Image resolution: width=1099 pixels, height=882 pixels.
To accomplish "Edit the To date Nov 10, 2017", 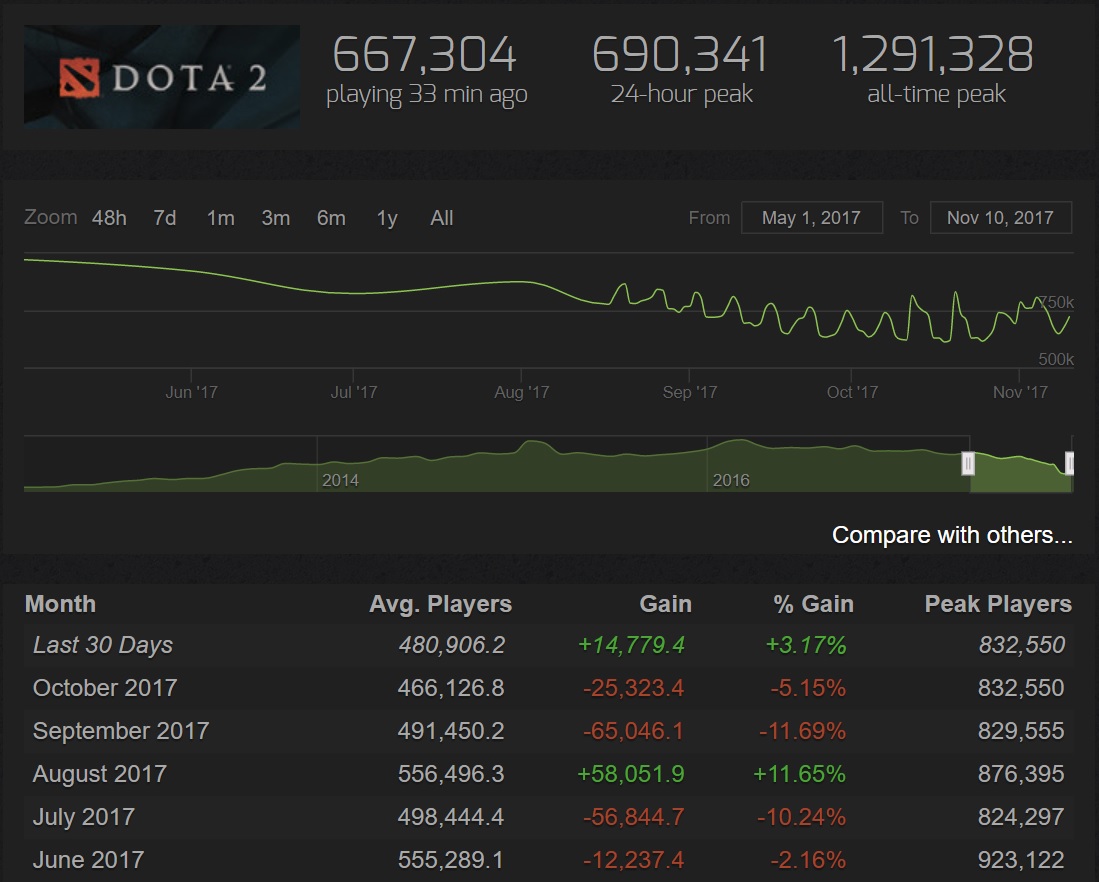I will 1000,217.
